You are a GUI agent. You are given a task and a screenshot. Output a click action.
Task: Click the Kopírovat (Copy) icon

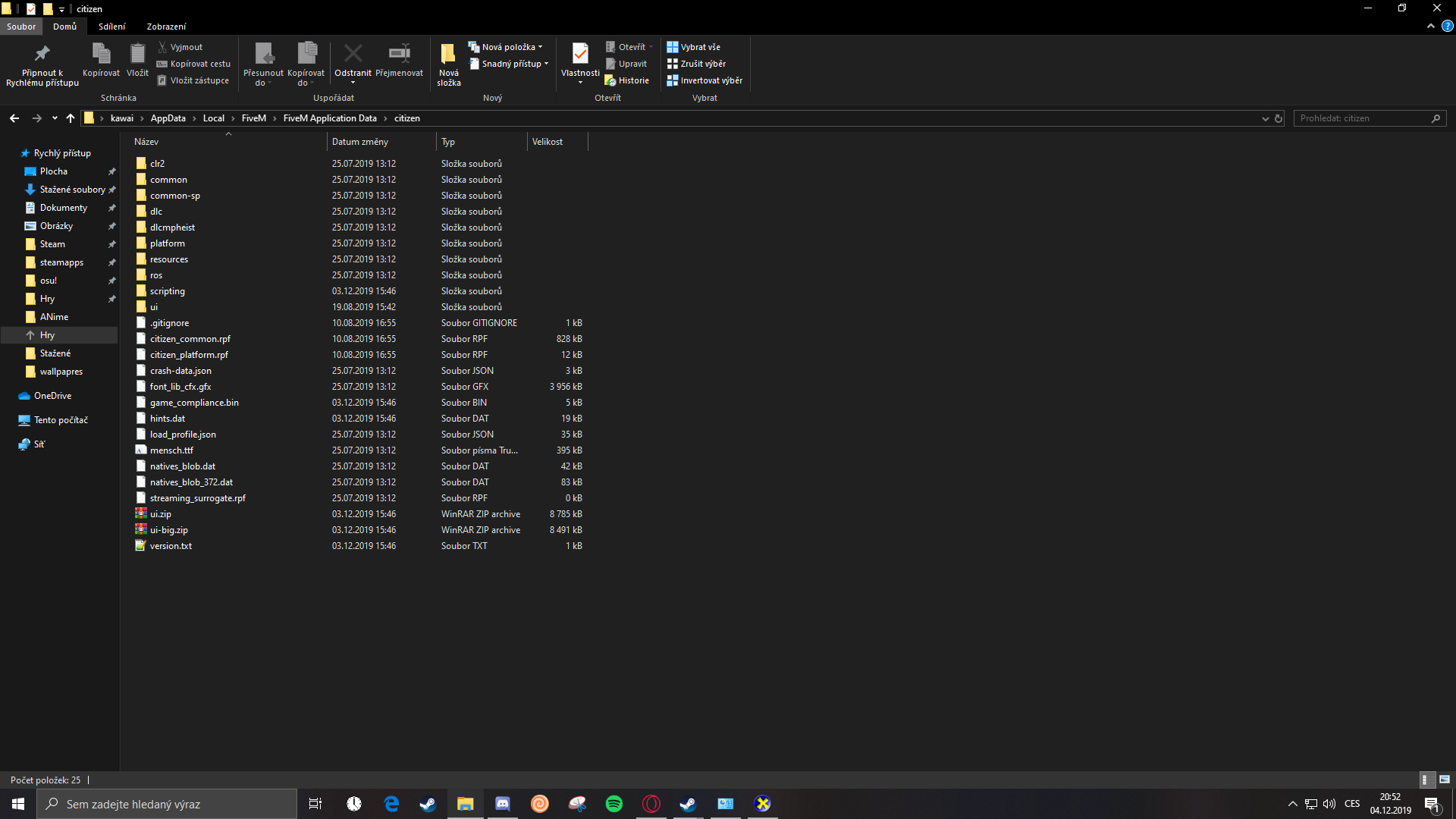(x=101, y=62)
